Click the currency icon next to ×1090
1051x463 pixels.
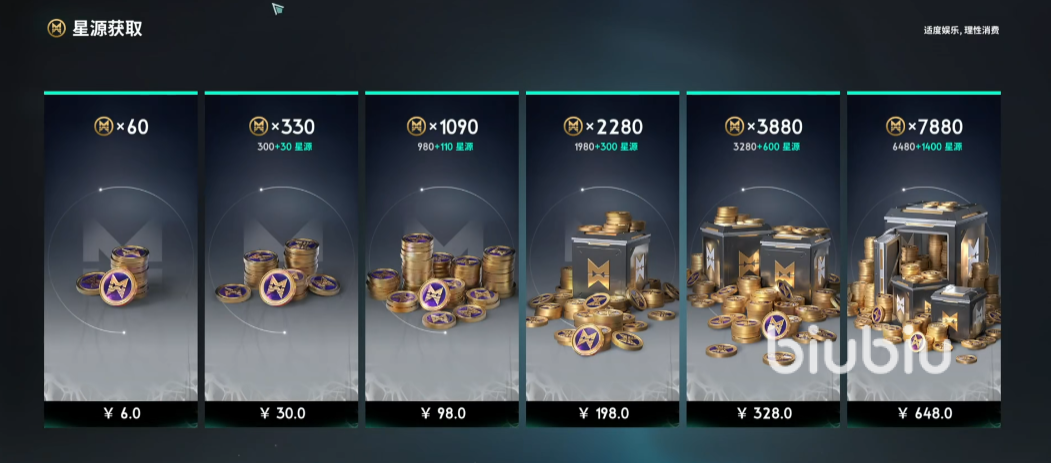pos(416,126)
